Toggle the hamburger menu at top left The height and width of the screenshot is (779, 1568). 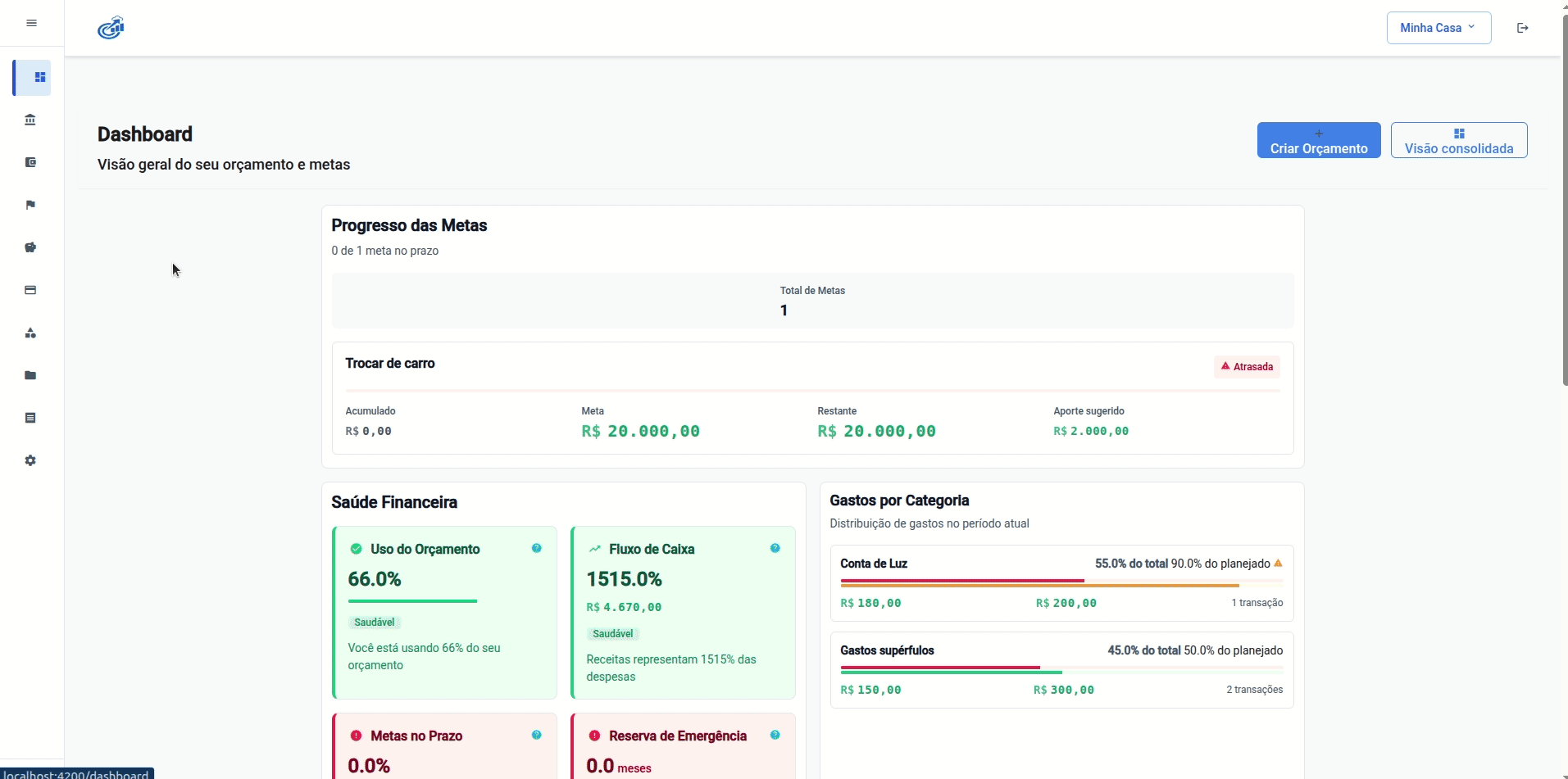point(31,23)
